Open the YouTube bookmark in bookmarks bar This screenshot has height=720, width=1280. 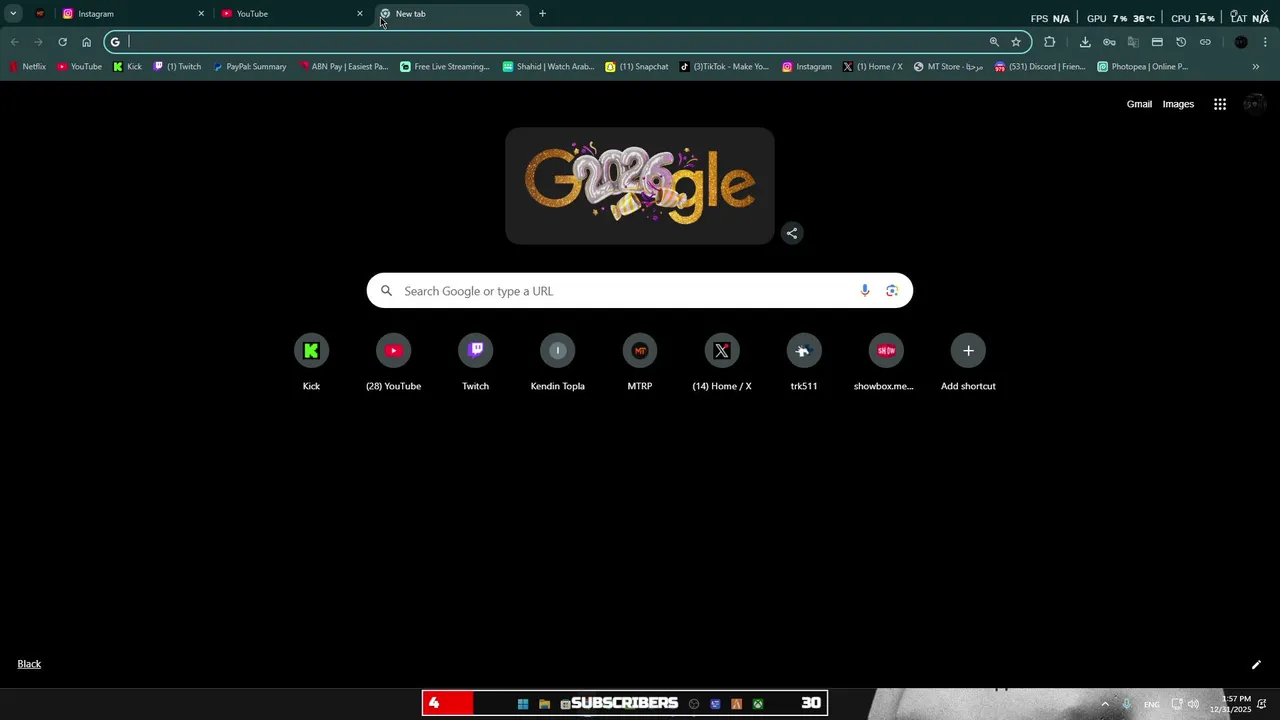coord(79,67)
